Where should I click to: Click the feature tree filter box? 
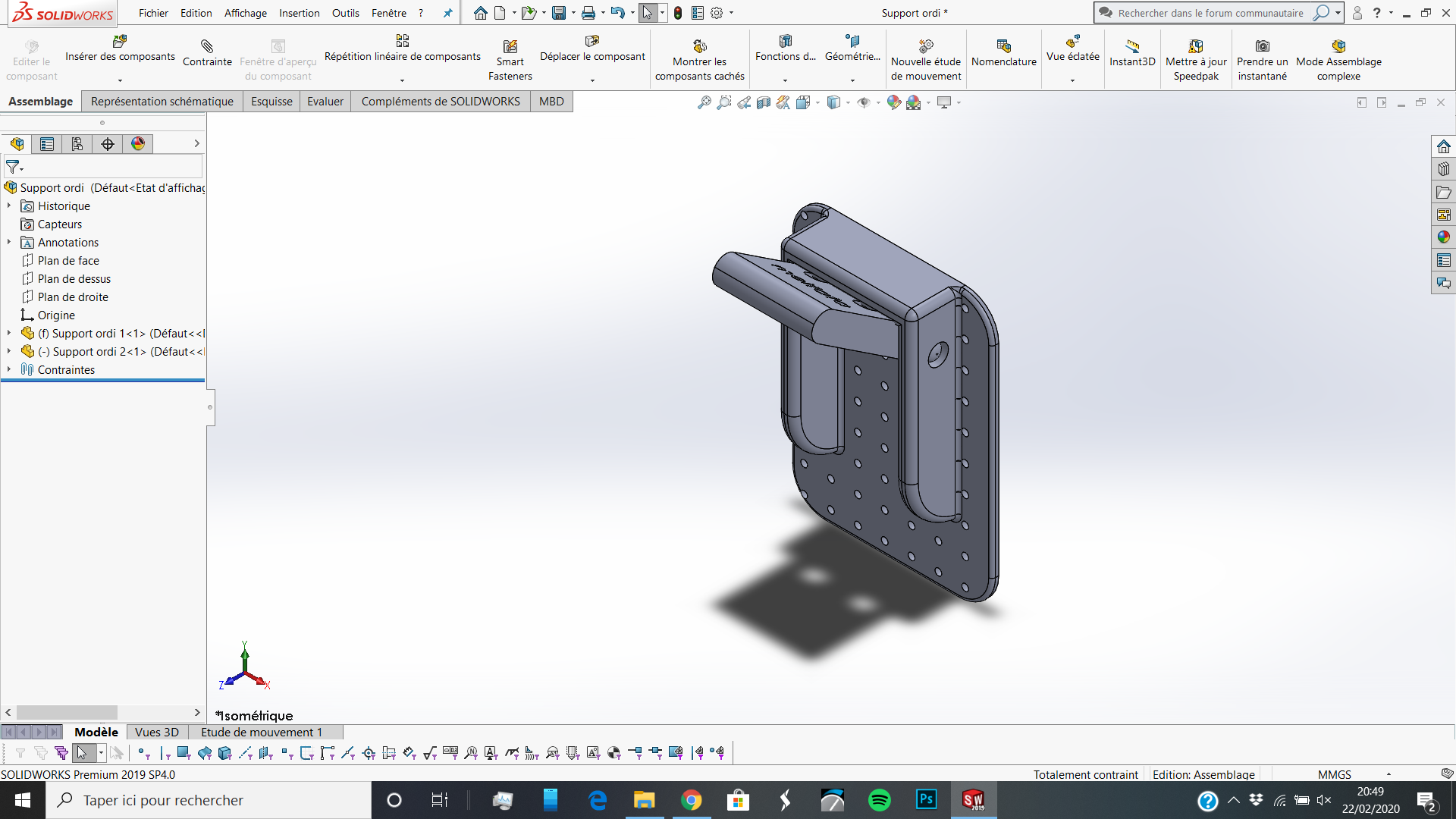[104, 167]
